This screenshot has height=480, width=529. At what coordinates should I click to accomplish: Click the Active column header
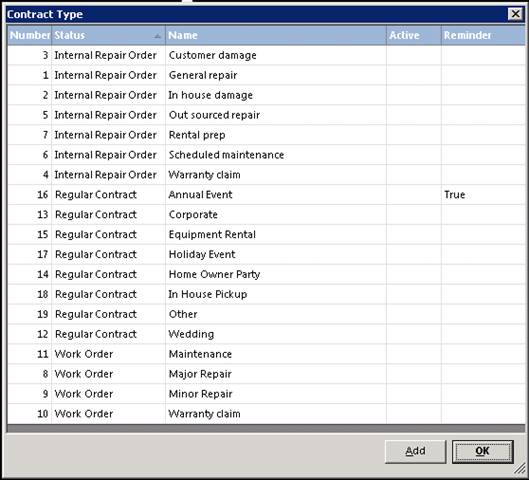[x=414, y=35]
